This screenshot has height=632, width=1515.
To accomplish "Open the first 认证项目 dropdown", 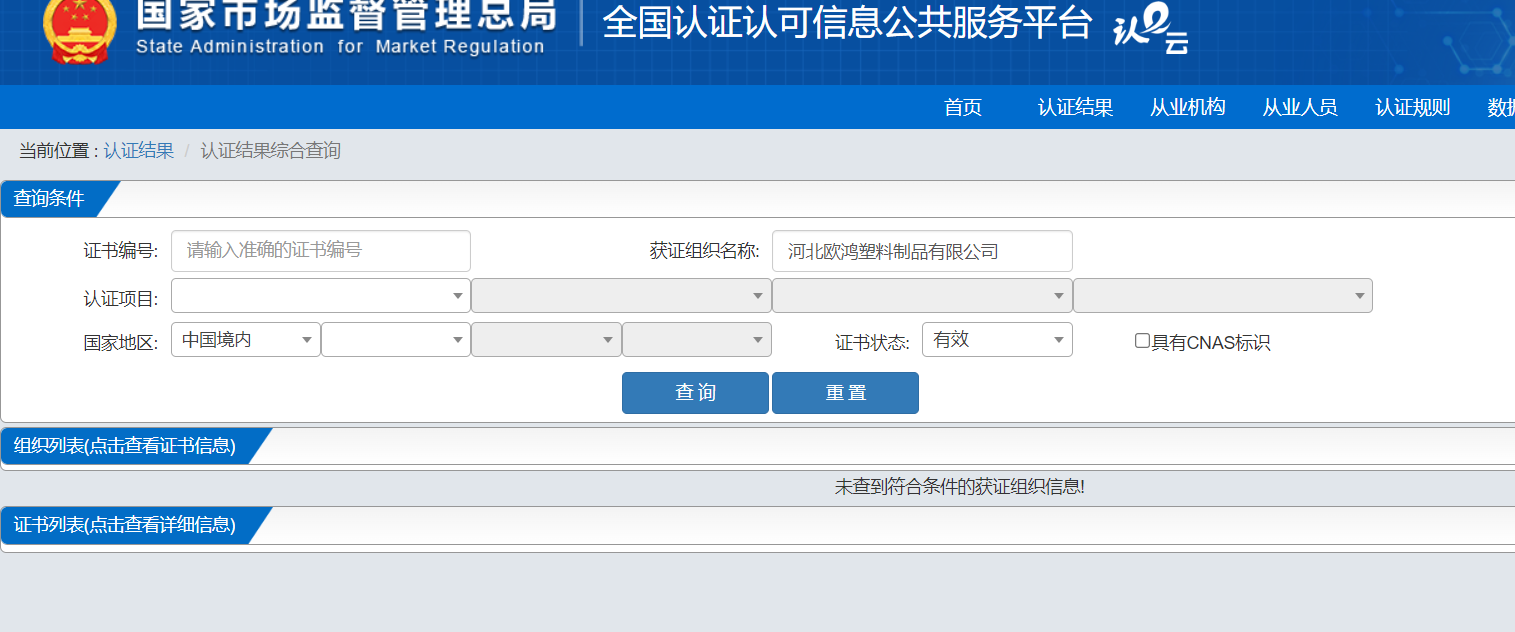I will [321, 296].
